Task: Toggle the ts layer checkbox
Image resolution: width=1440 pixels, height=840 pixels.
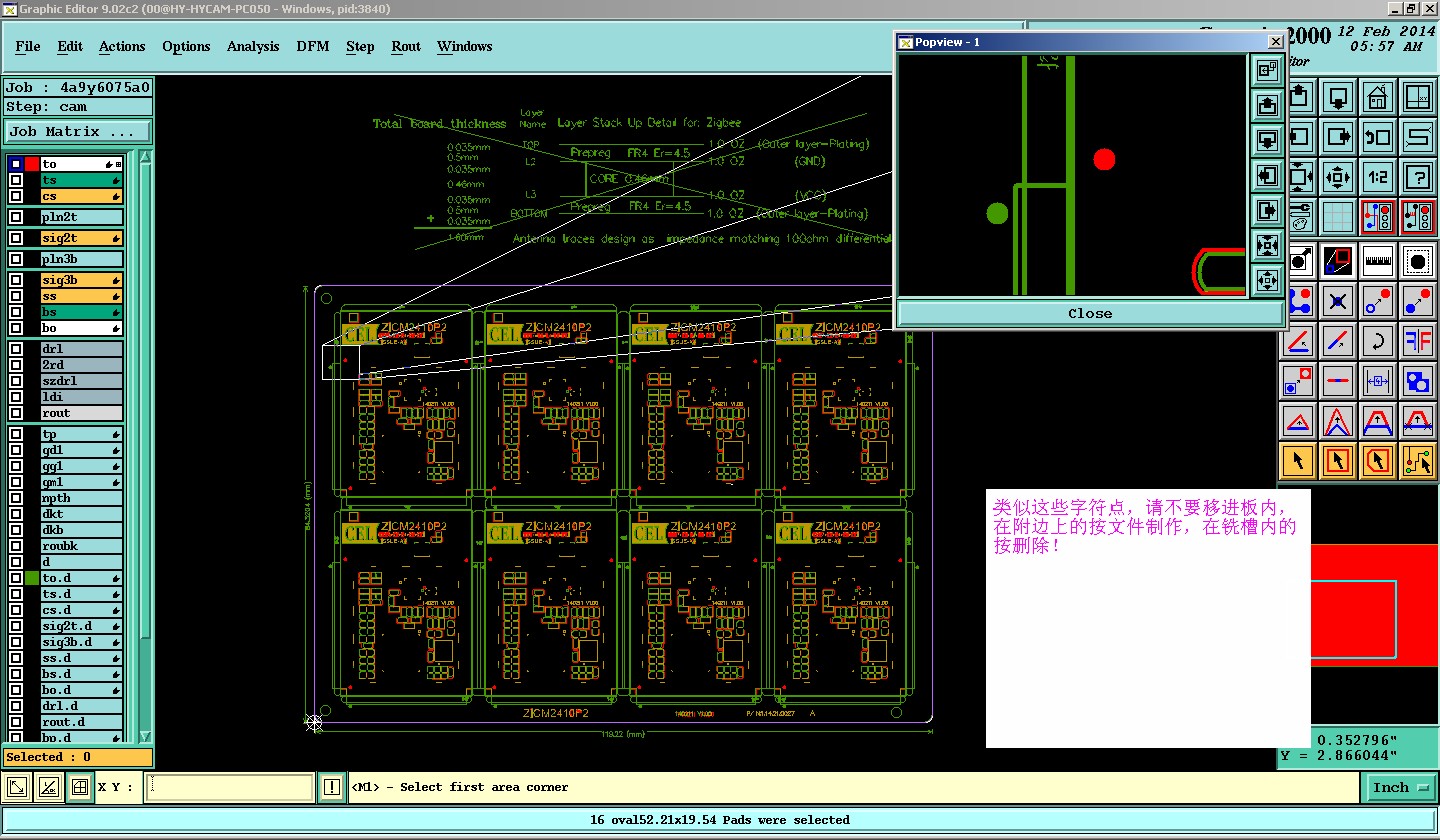Action: (16, 180)
